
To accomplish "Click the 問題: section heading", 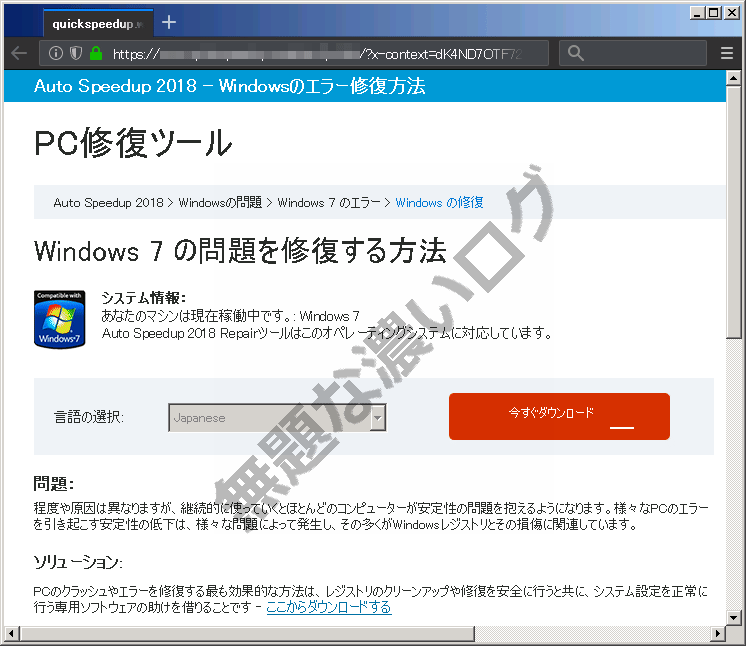I will (x=54, y=484).
